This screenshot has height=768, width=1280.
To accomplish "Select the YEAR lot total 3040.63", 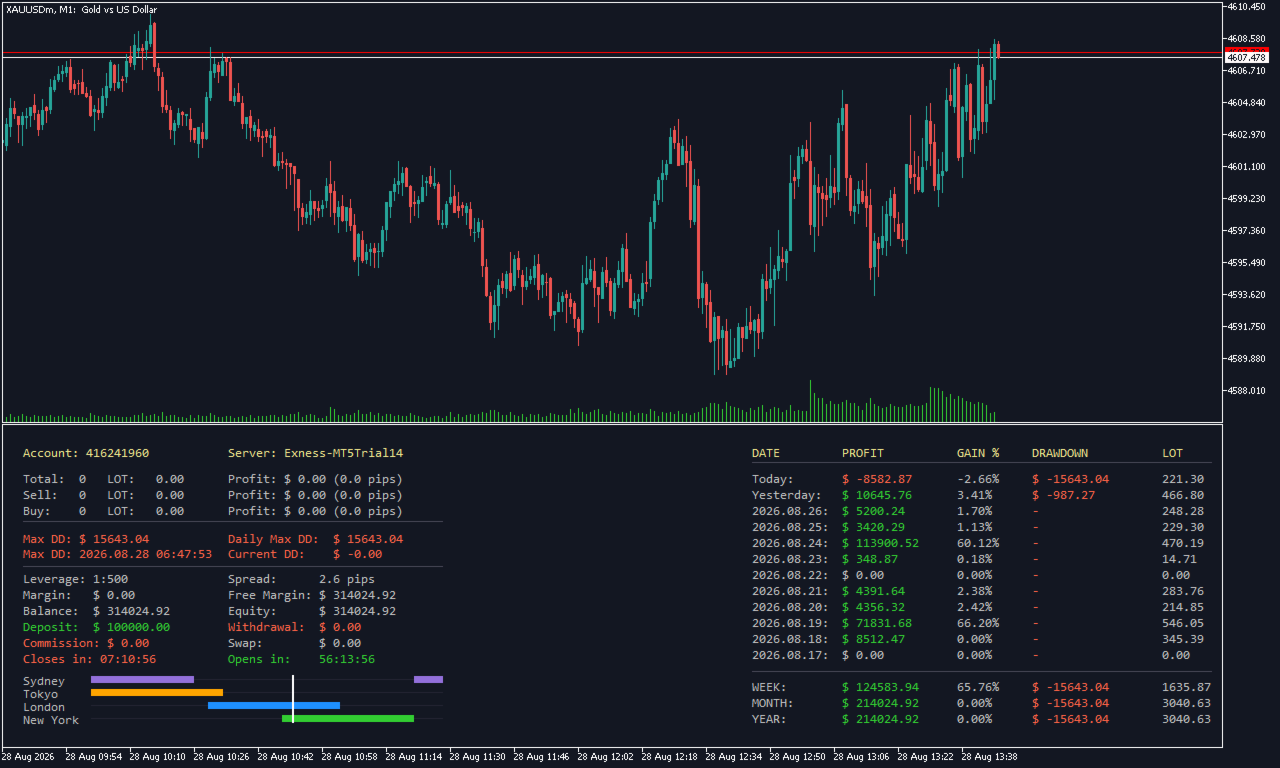I will 1186,719.
